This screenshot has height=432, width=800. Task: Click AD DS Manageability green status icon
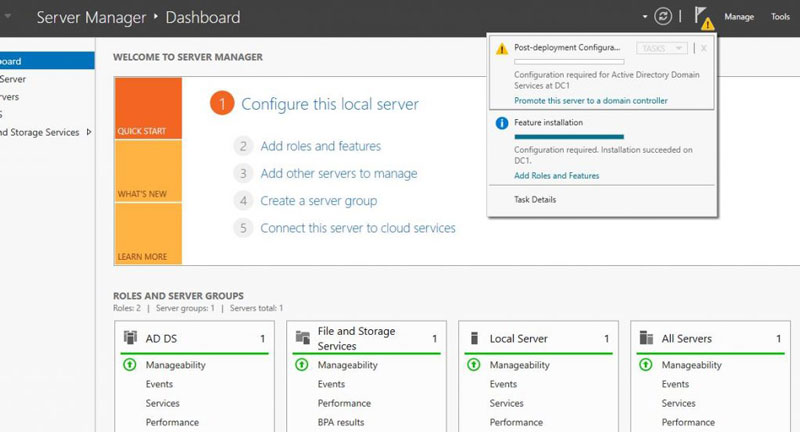pos(130,365)
